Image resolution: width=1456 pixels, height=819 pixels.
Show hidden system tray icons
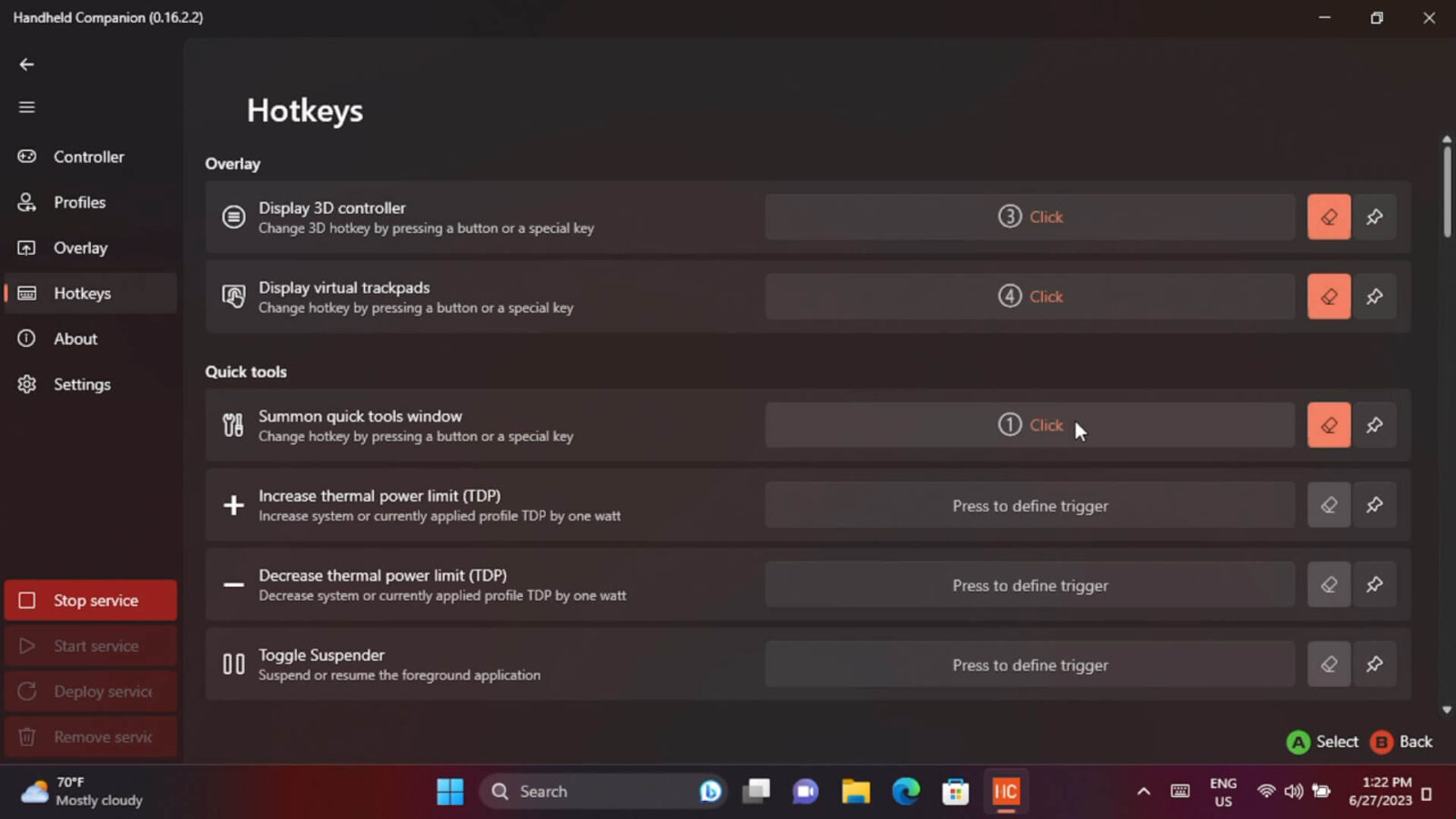pos(1143,792)
